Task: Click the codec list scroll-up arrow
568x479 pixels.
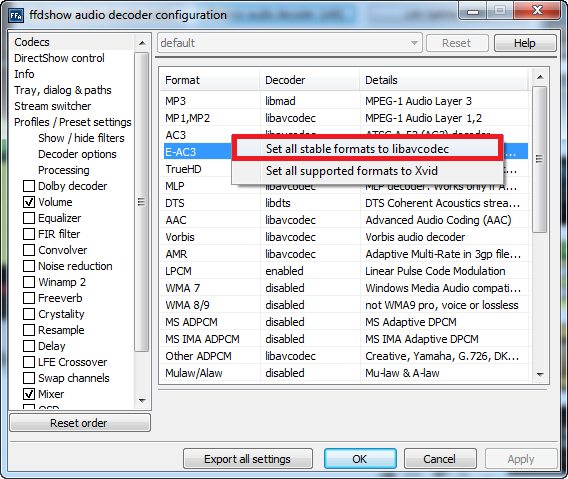Action: tap(540, 77)
